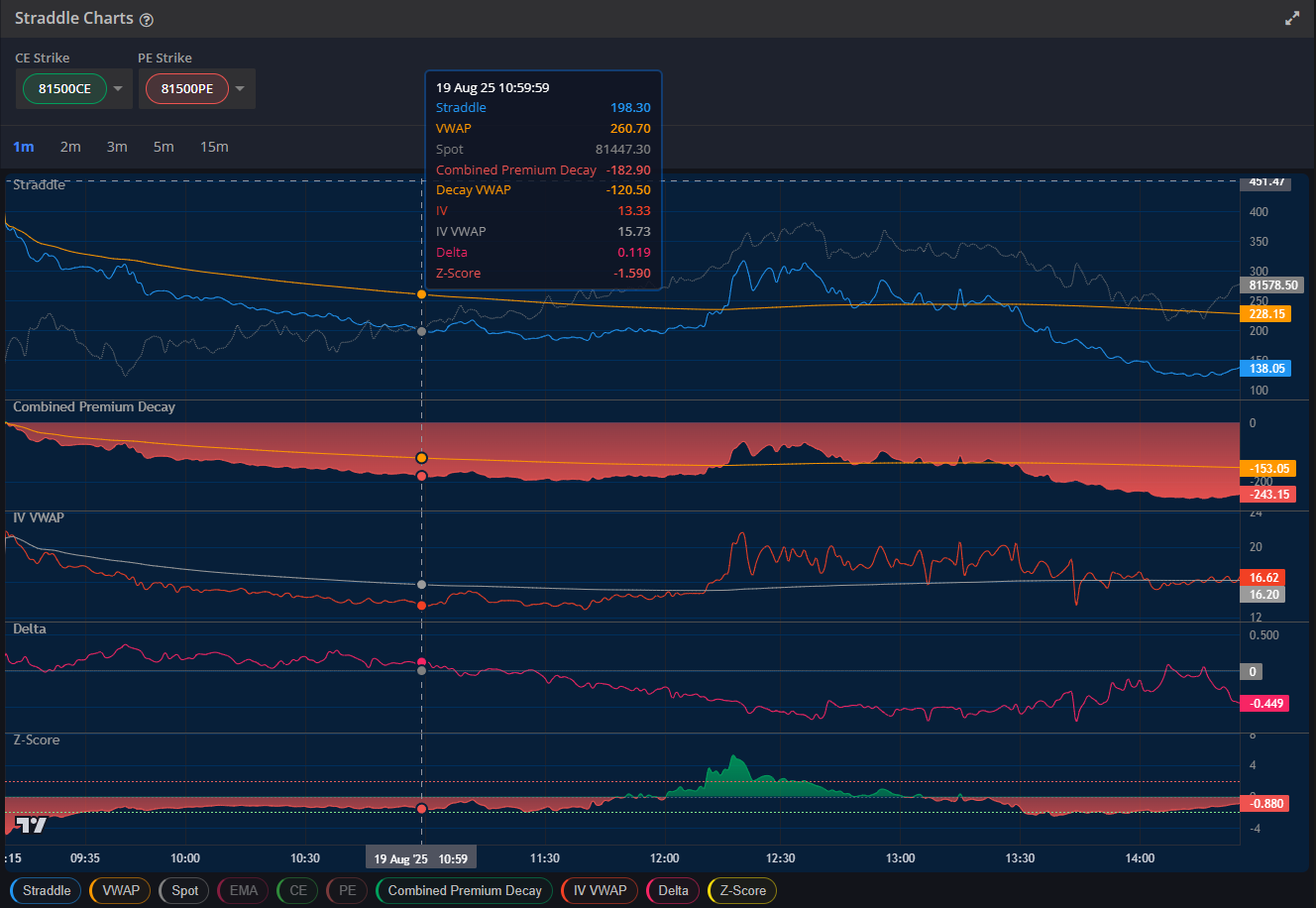The image size is (1316, 908).
Task: Open the Straddle Charts help icon
Action: 146,19
